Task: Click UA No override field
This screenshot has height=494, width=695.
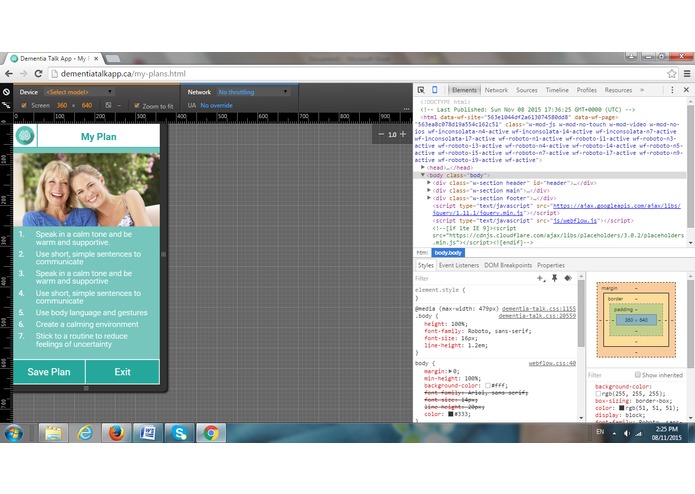Action: pyautogui.click(x=216, y=105)
